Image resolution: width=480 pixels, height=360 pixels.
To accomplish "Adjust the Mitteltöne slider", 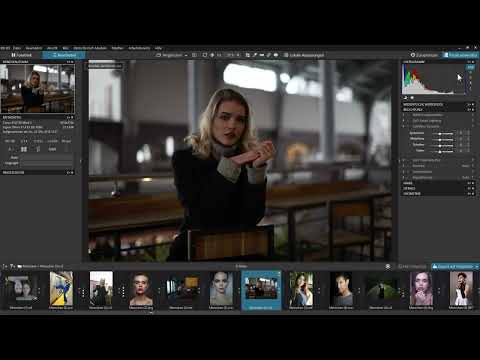I will pos(443,139).
